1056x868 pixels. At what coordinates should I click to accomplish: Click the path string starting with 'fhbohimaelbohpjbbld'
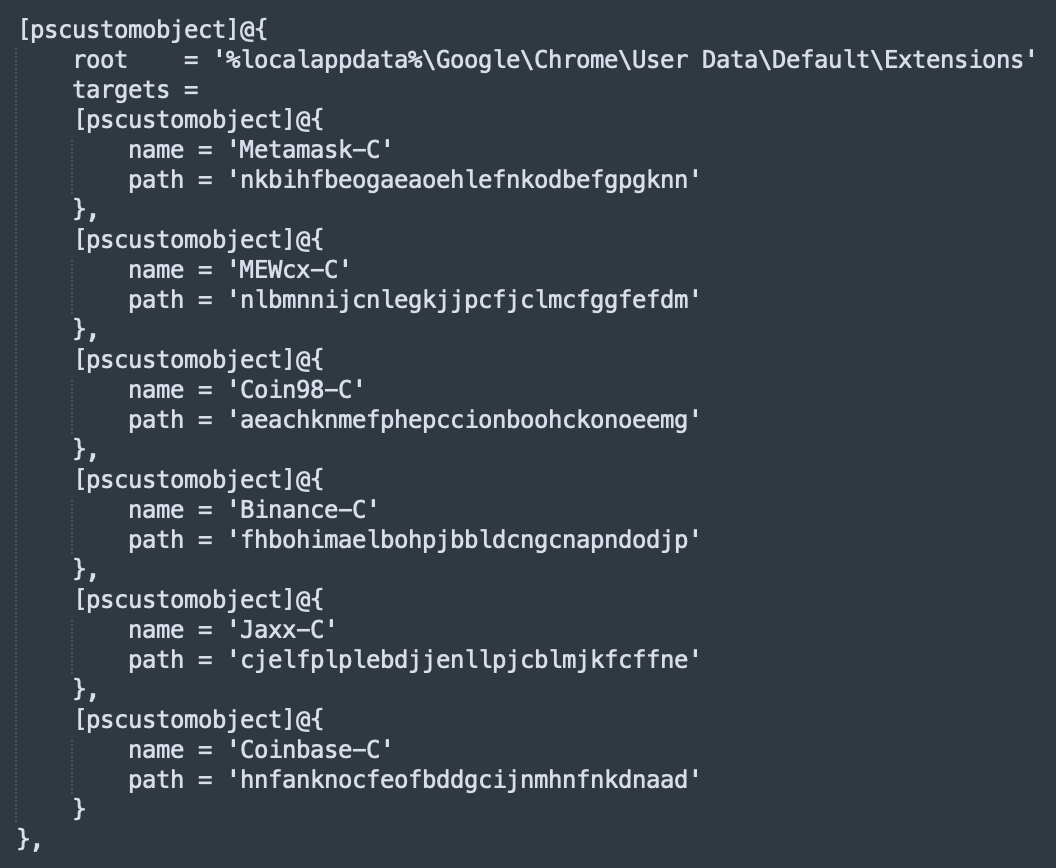464,539
